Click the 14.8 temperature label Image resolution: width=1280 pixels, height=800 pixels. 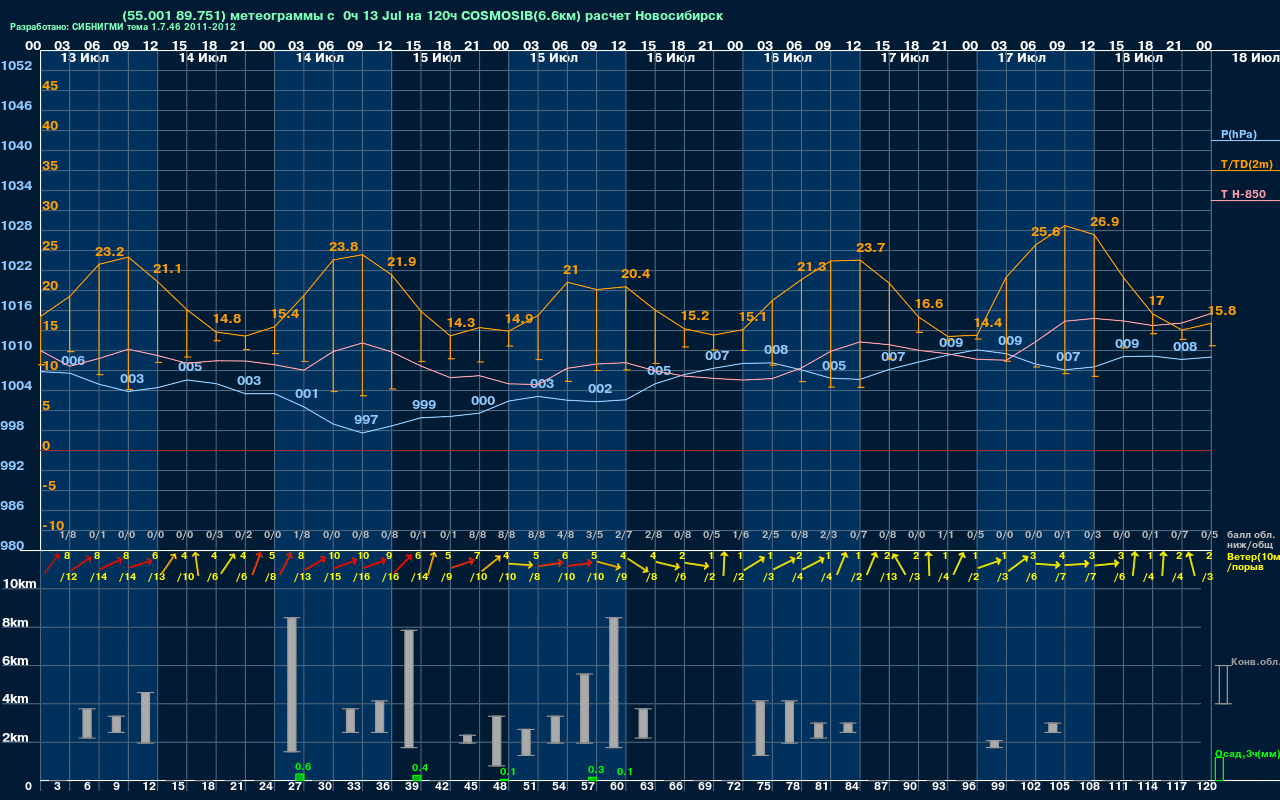pos(227,319)
